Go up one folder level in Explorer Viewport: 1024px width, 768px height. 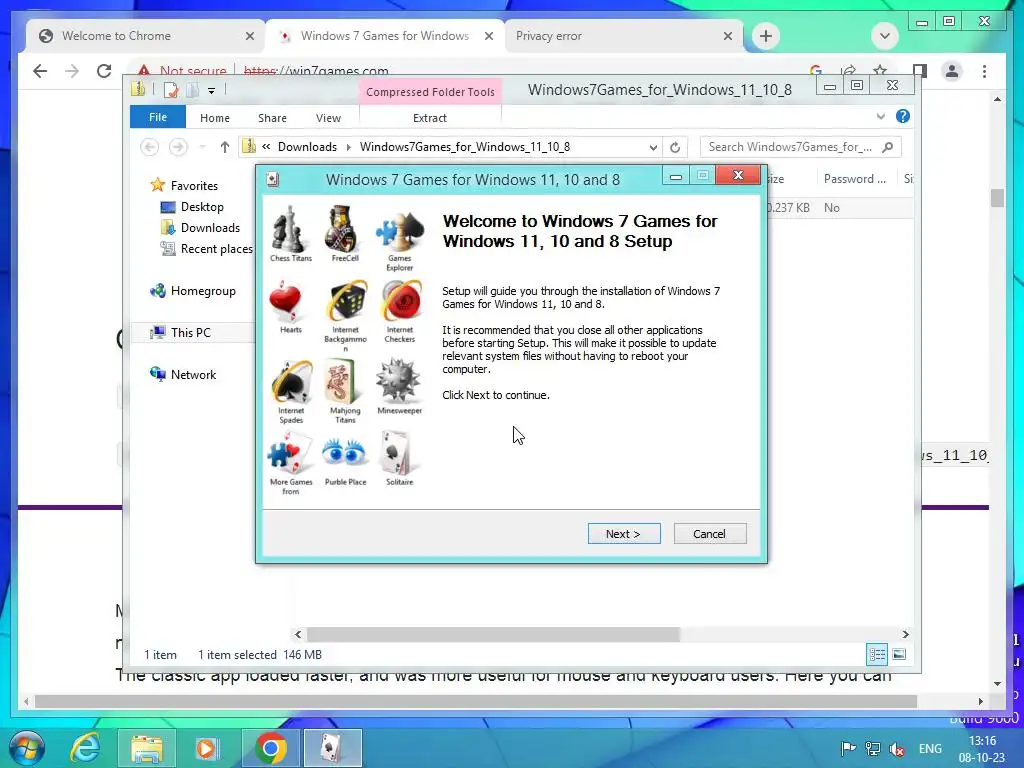225,147
